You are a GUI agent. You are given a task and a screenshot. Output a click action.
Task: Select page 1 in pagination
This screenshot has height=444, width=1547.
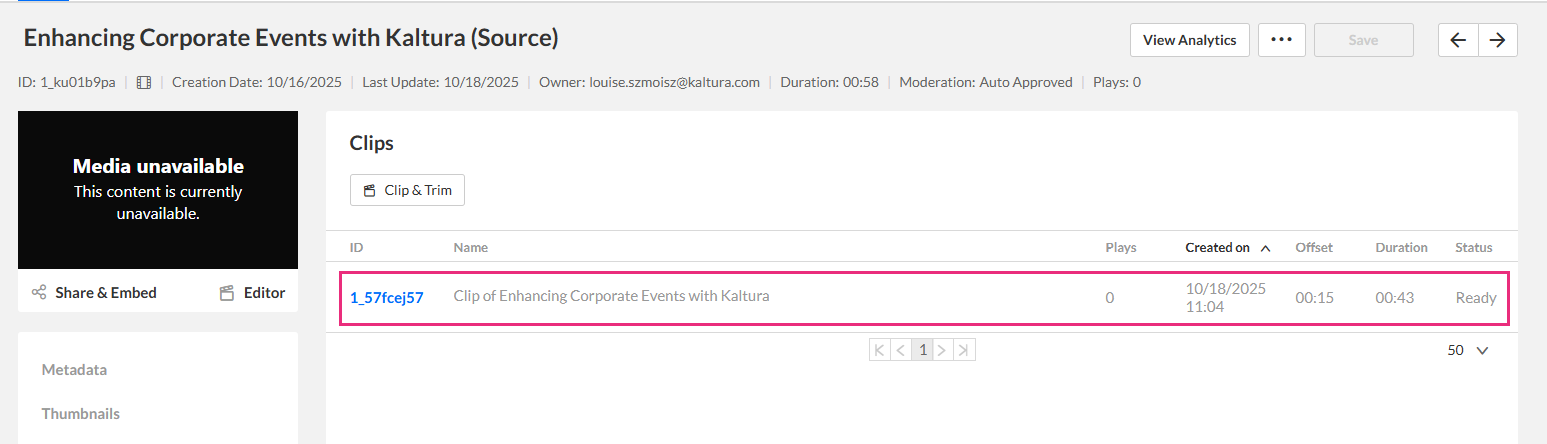point(923,350)
